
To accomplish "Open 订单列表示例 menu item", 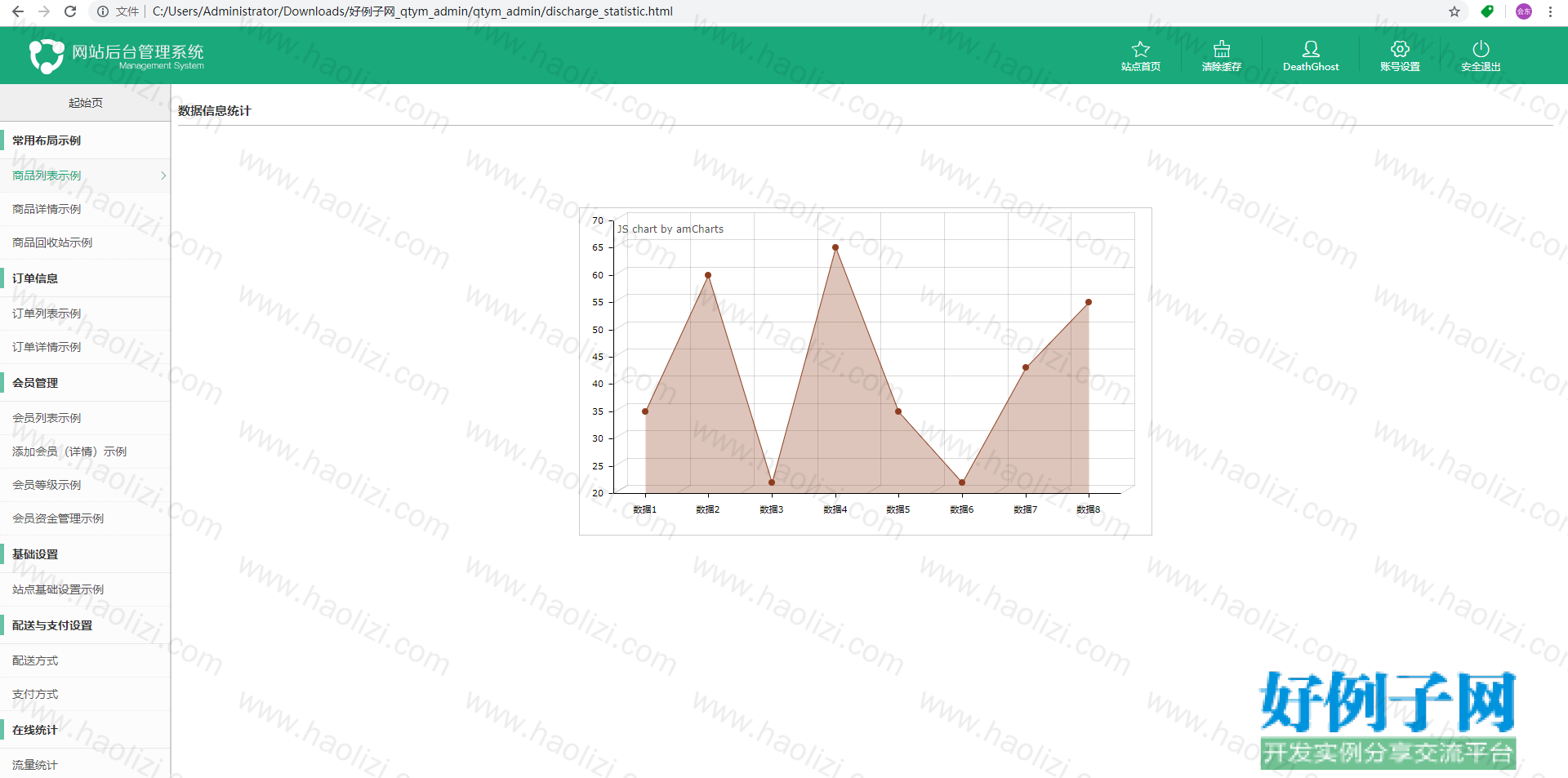I will 85,313.
